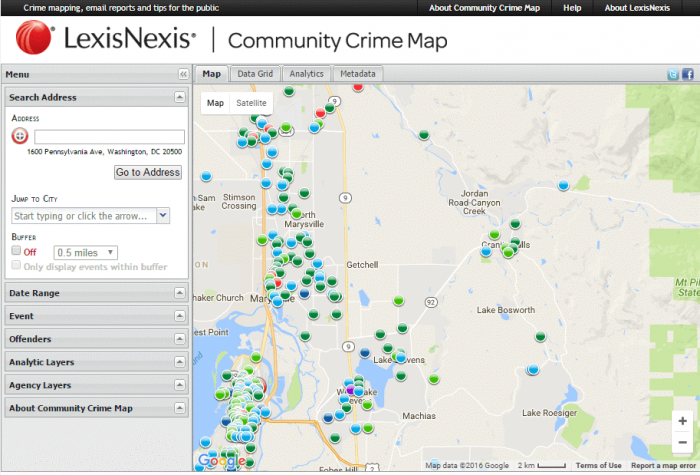The image size is (700, 475).
Task: Switch to the Map tab
Action: 212,74
